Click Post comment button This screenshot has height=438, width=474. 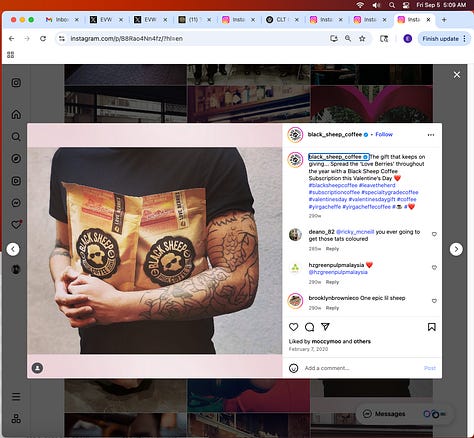coord(430,368)
